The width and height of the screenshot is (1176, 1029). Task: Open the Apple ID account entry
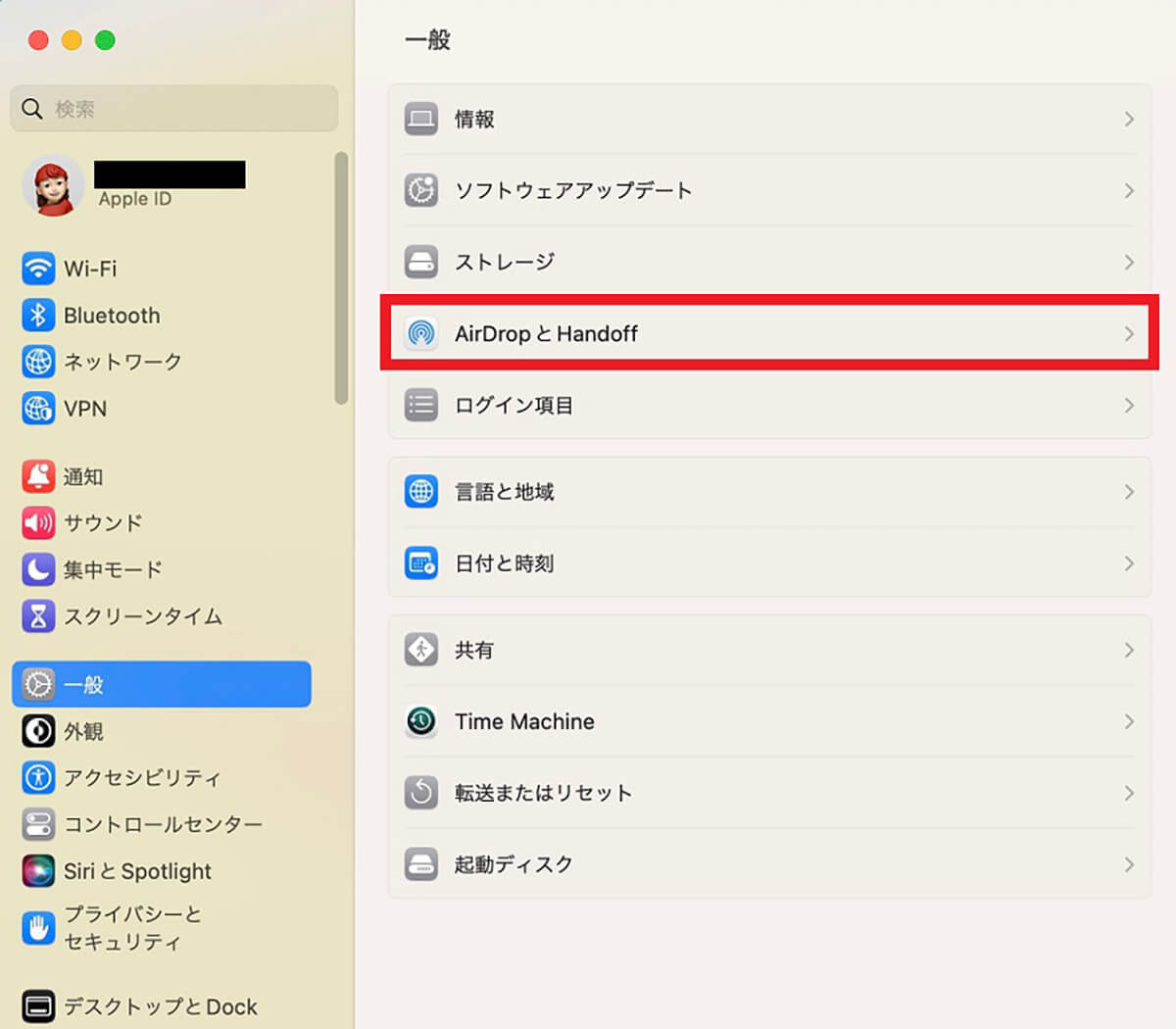point(135,186)
